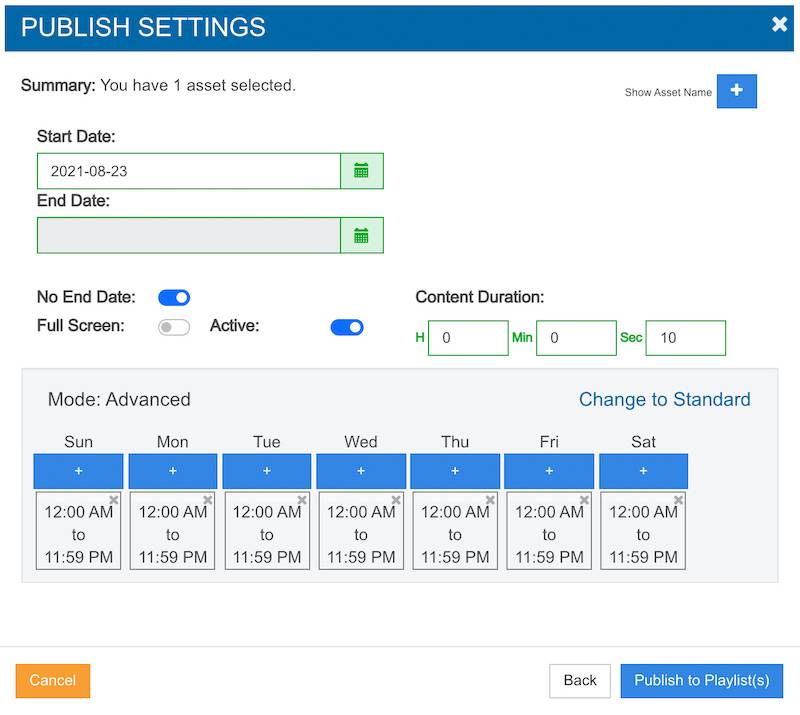The width and height of the screenshot is (800, 715).
Task: Go Back to the previous step
Action: [580, 681]
